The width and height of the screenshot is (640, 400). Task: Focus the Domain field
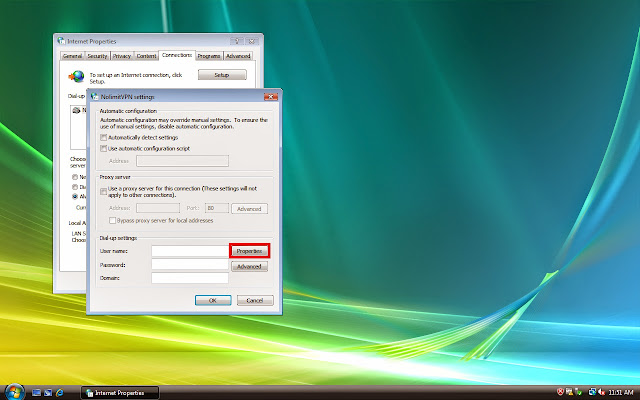(x=190, y=278)
